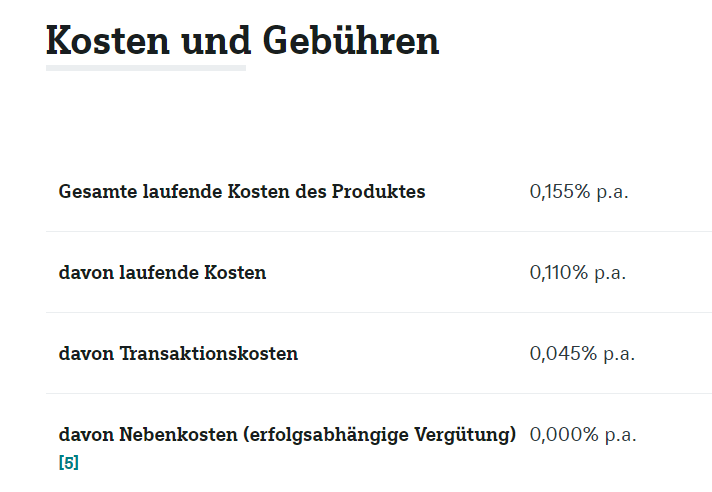Click "(erfolgsabhängige Vergütung)" parenthetical text
The width and height of the screenshot is (712, 492).
tap(381, 435)
